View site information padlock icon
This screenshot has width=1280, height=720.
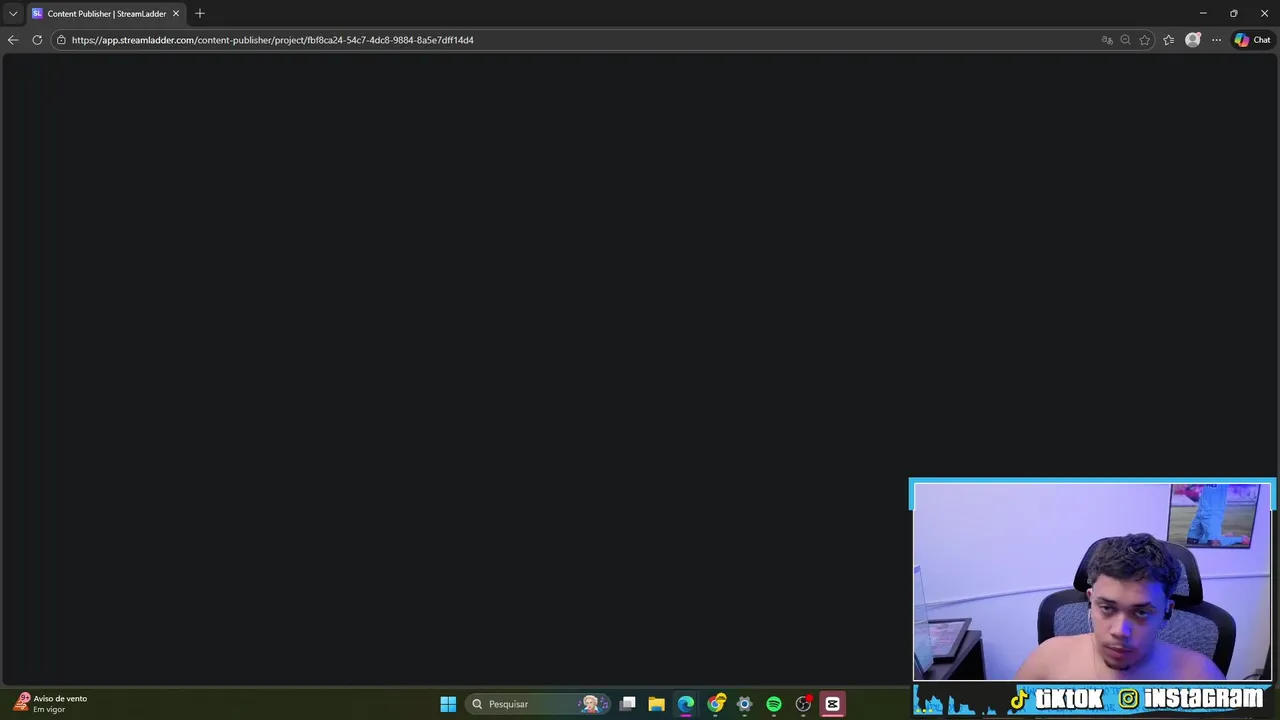click(61, 40)
